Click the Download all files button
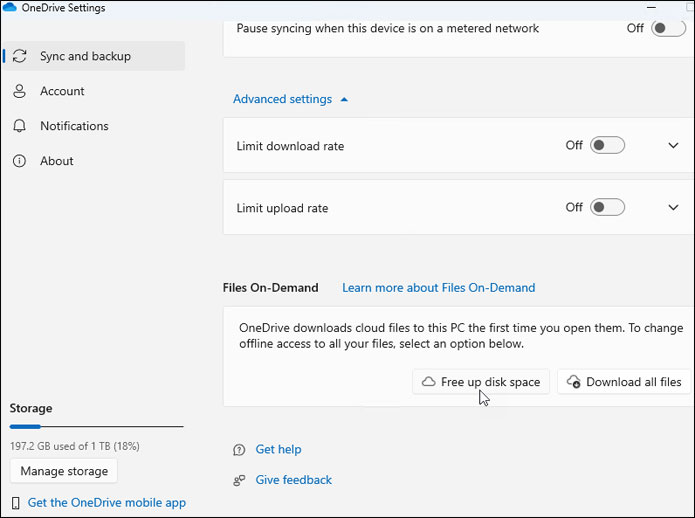The height and width of the screenshot is (518, 695). coord(624,382)
